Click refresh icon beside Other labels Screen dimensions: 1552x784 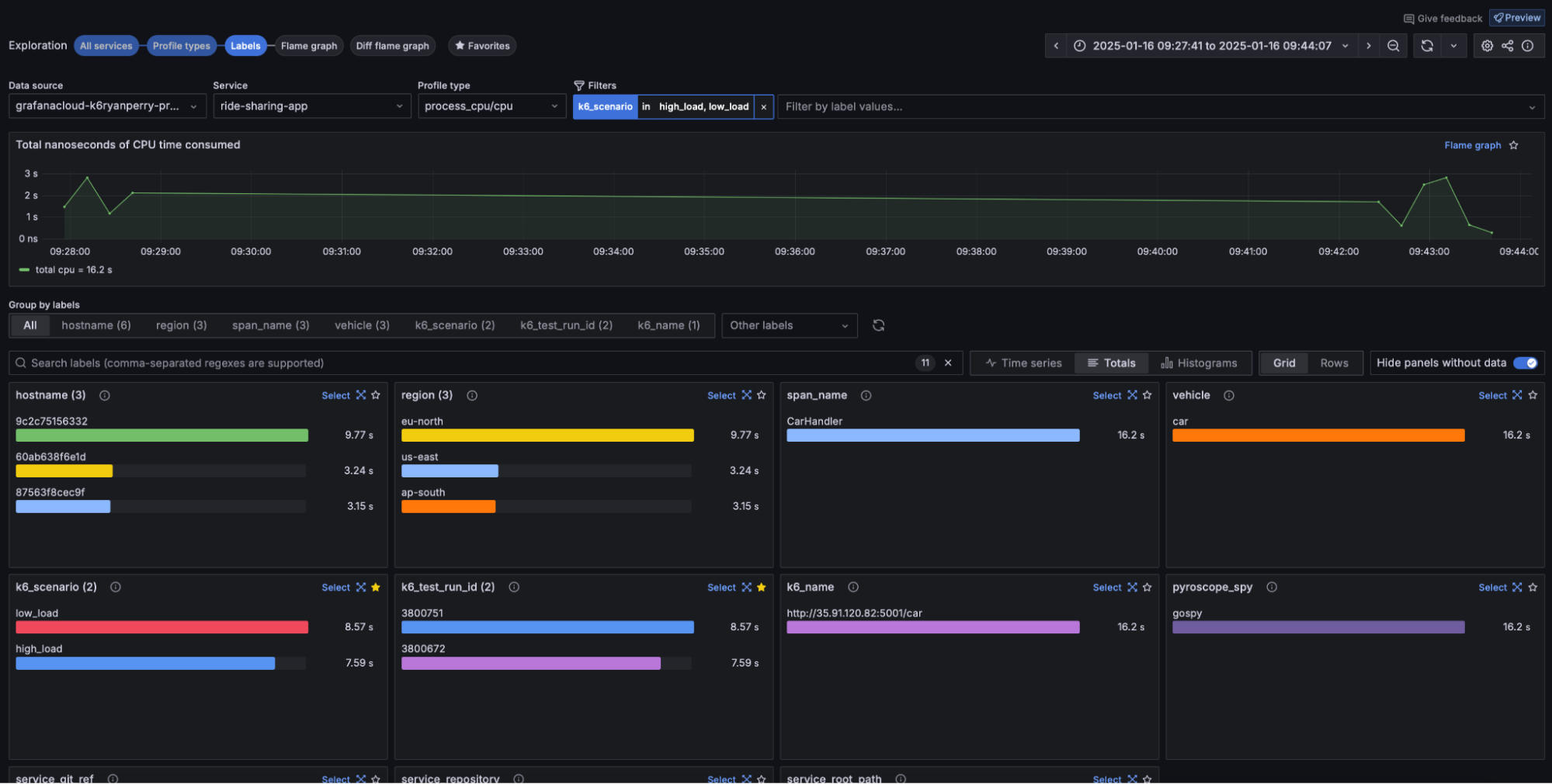(878, 325)
